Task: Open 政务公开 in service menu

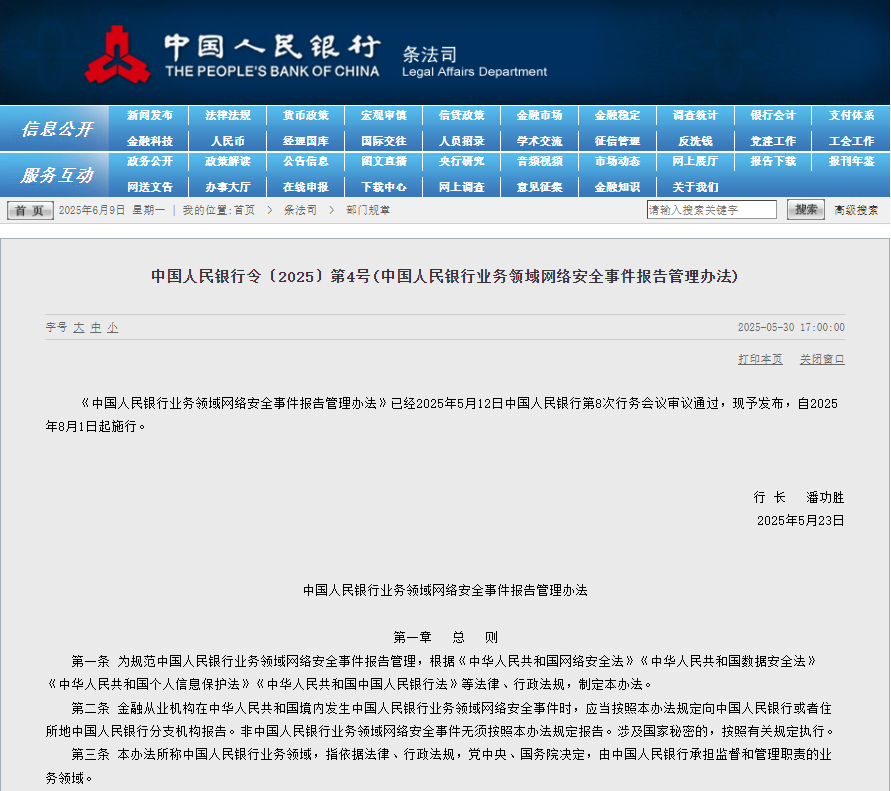Action: 149,161
